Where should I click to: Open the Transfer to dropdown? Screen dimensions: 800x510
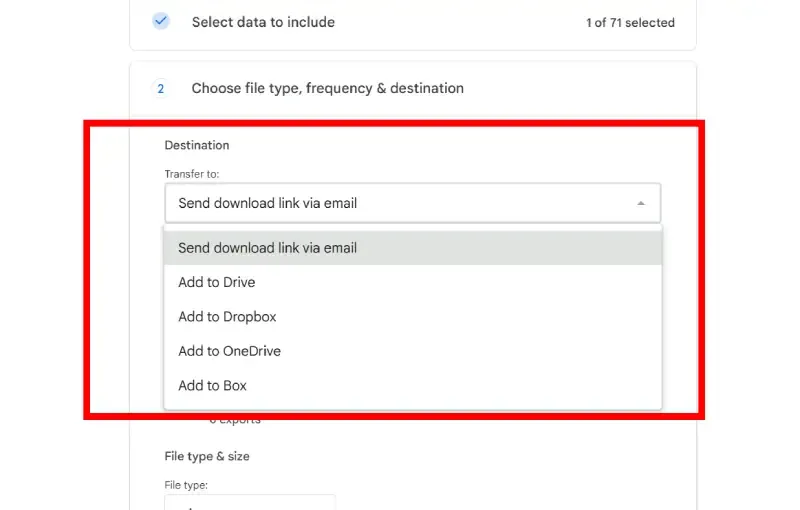[412, 203]
